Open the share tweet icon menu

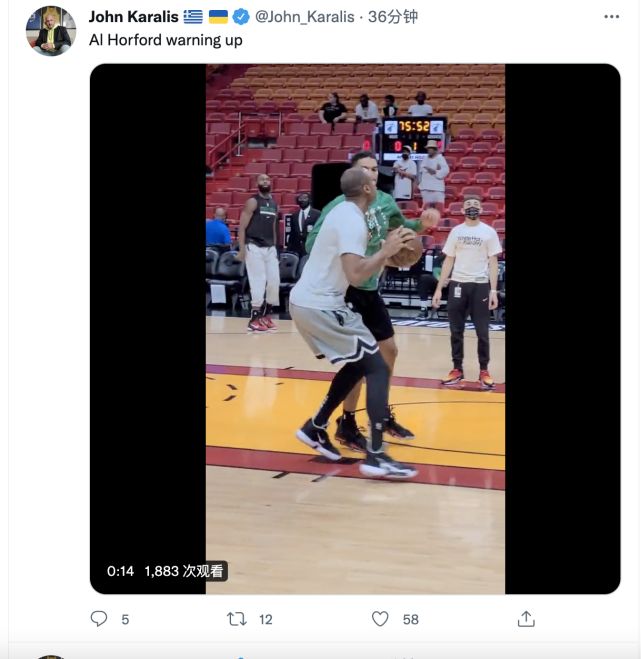(x=526, y=619)
